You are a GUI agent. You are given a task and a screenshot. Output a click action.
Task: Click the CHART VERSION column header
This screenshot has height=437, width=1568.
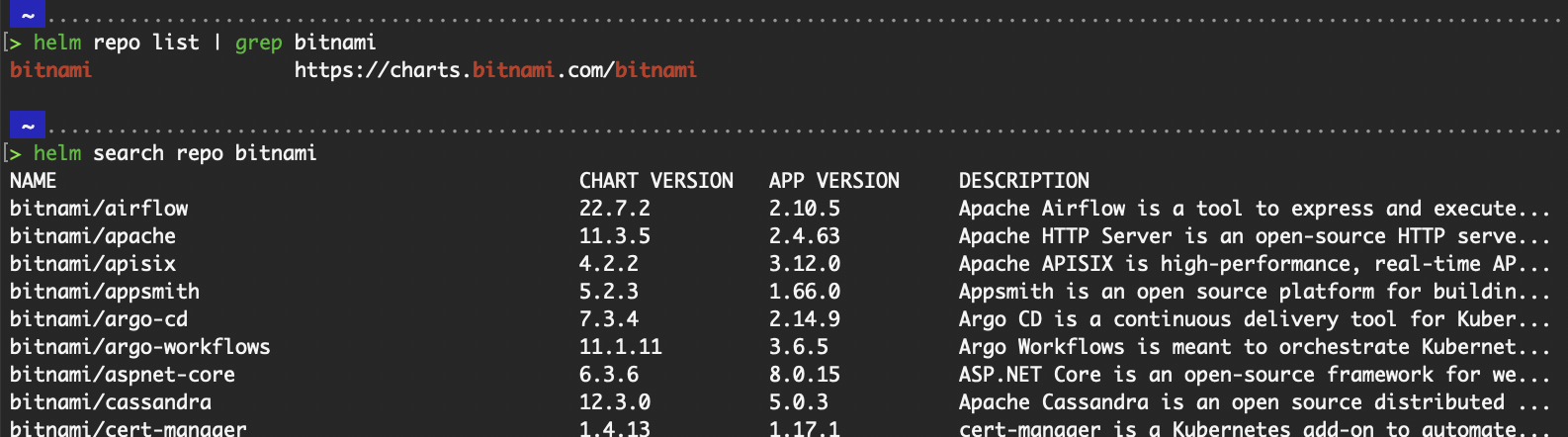(656, 181)
